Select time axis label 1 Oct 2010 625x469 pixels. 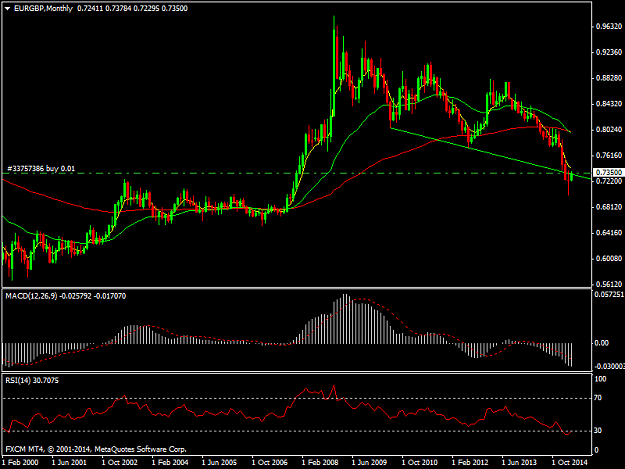(x=419, y=462)
